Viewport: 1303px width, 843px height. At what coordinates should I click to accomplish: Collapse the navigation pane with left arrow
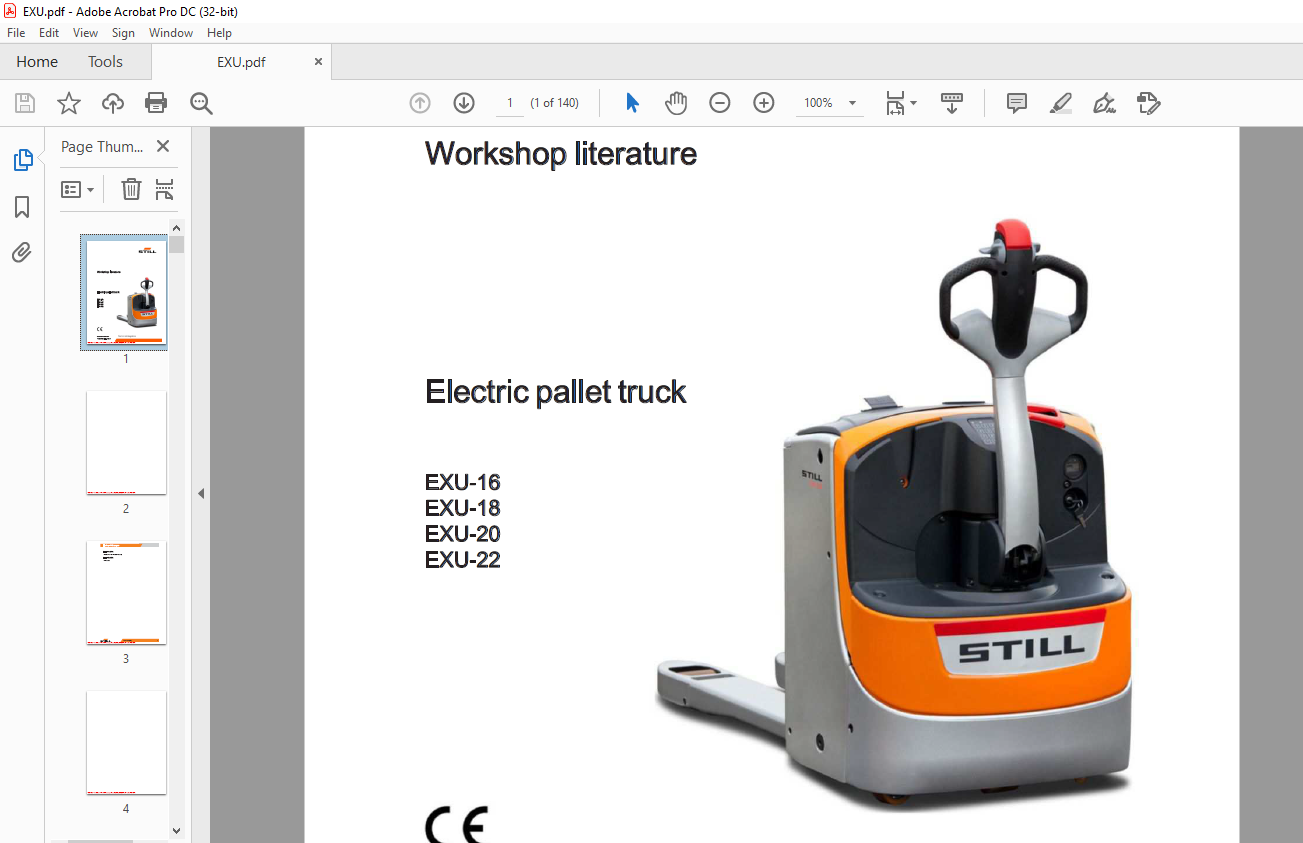pyautogui.click(x=201, y=493)
